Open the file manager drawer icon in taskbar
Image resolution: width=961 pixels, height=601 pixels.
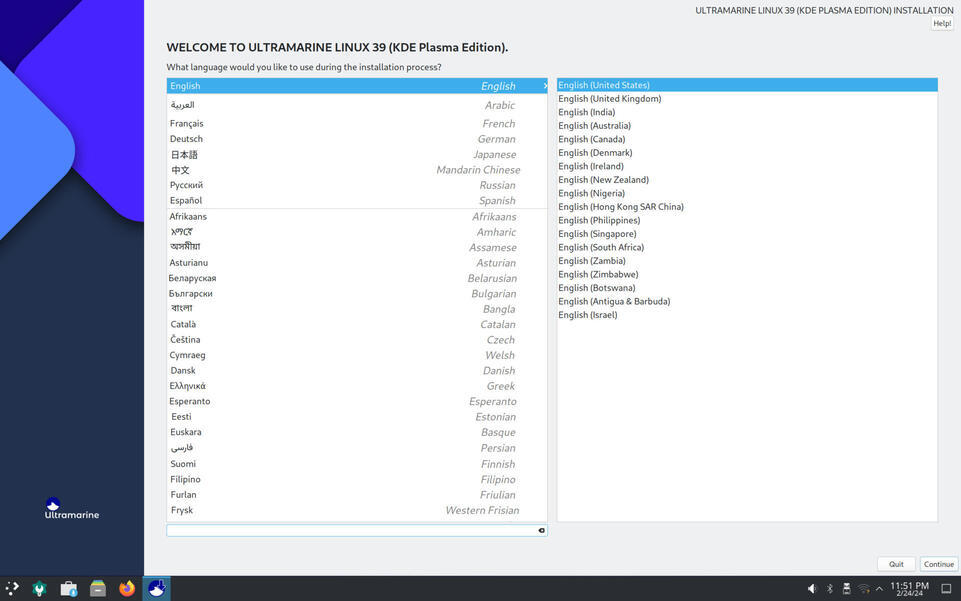click(98, 589)
